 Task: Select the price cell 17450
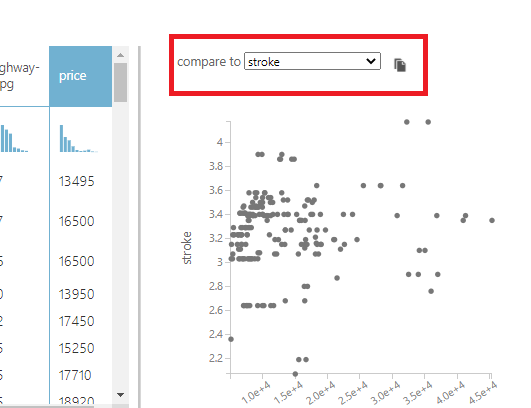tap(77, 321)
